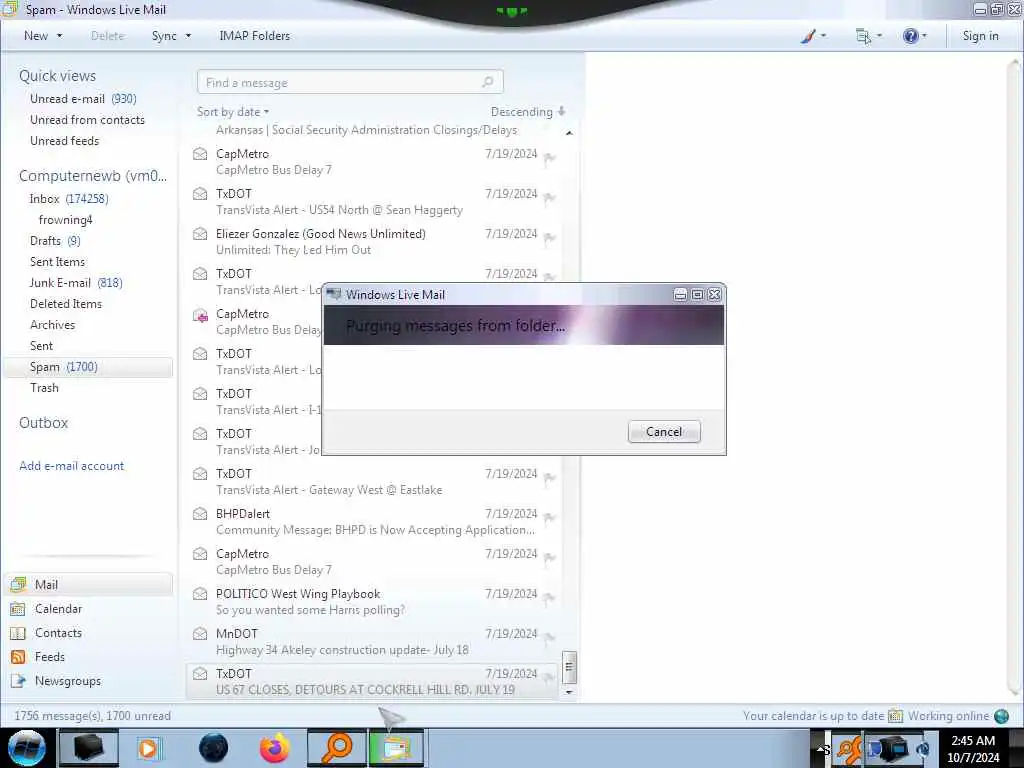Select Unread e-mail quick view

83,99
